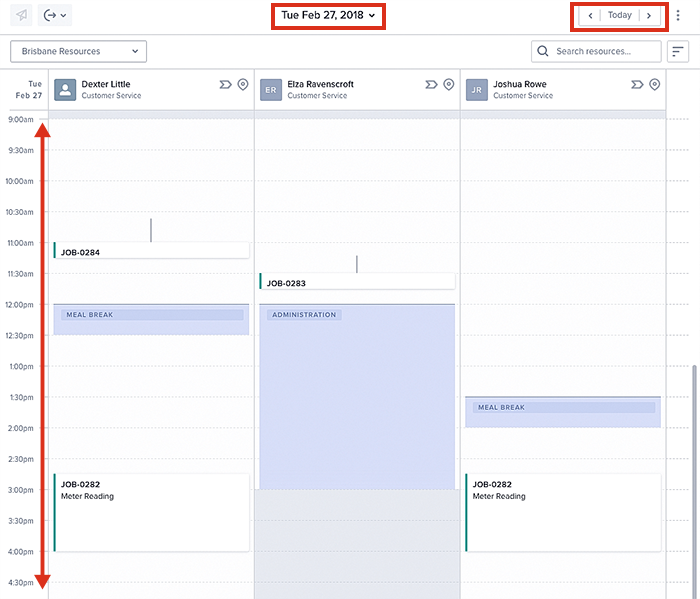Open JOB-0282 Meter Reading for Joshua Rowe
The width and height of the screenshot is (700, 599).
point(563,513)
